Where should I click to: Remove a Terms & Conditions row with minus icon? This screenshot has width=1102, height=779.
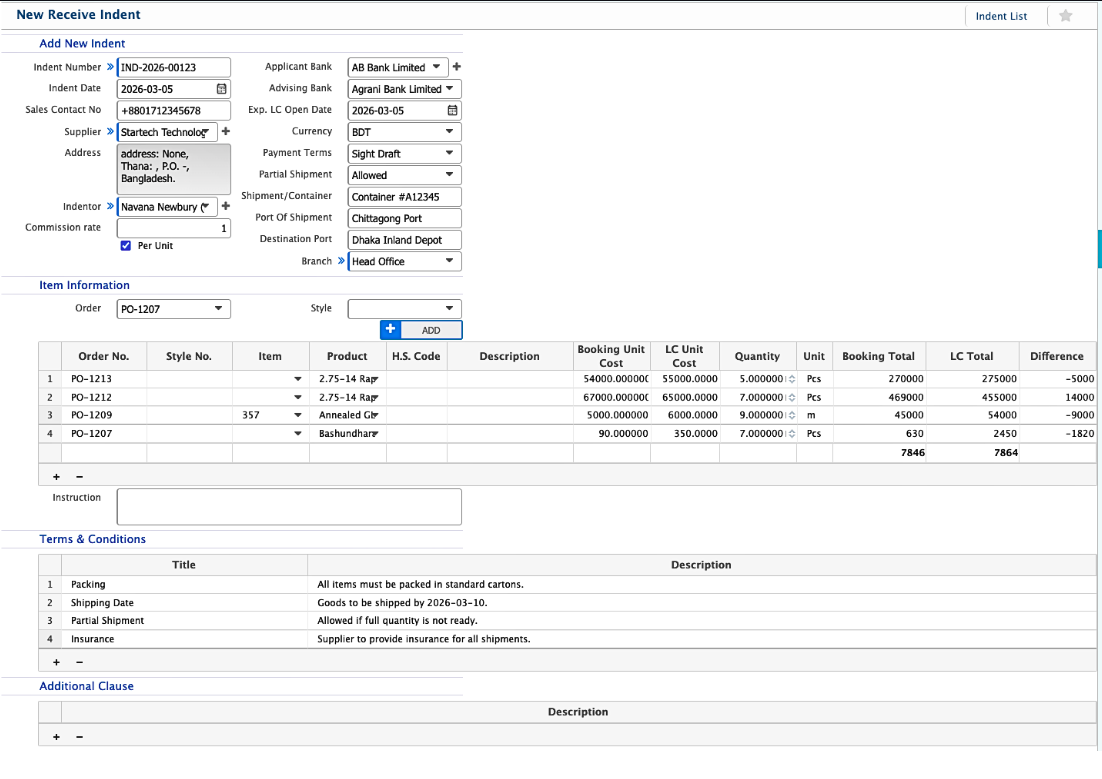[80, 661]
